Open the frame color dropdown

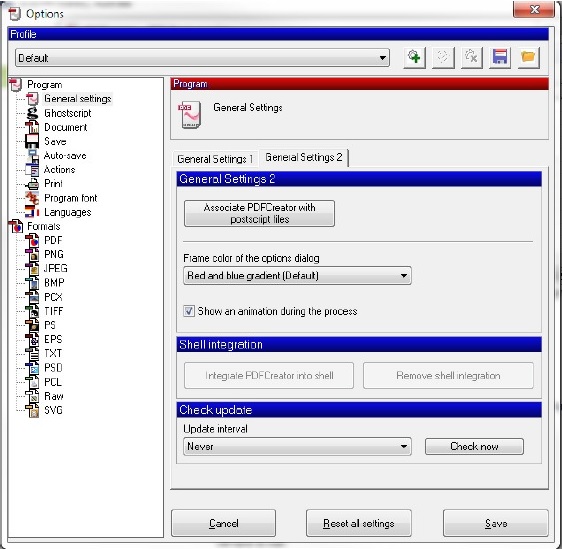click(x=297, y=276)
